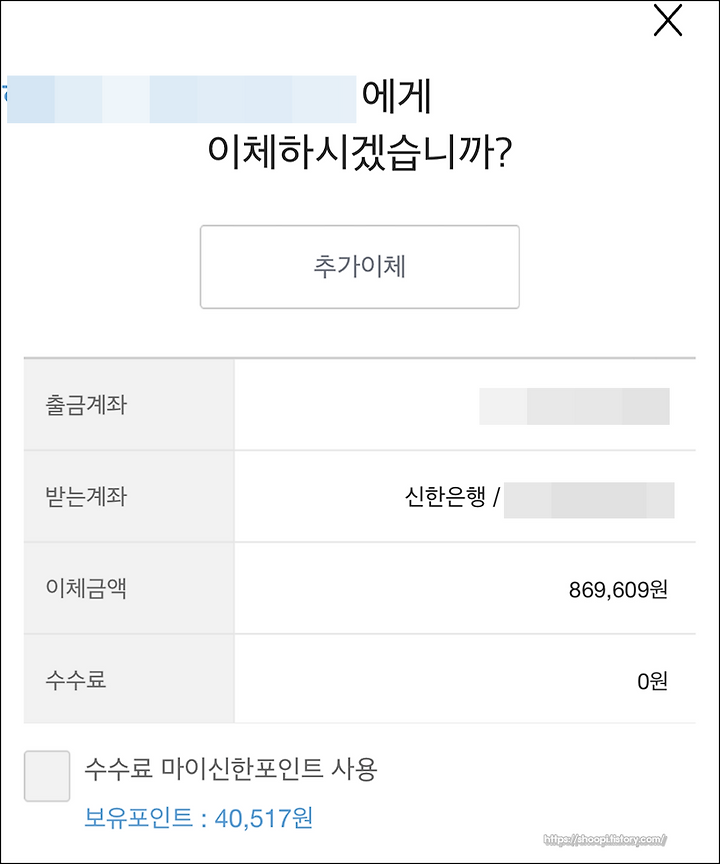Image resolution: width=720 pixels, height=864 pixels.
Task: Open the shoopi.tistory.com watermark link
Action: (x=605, y=840)
